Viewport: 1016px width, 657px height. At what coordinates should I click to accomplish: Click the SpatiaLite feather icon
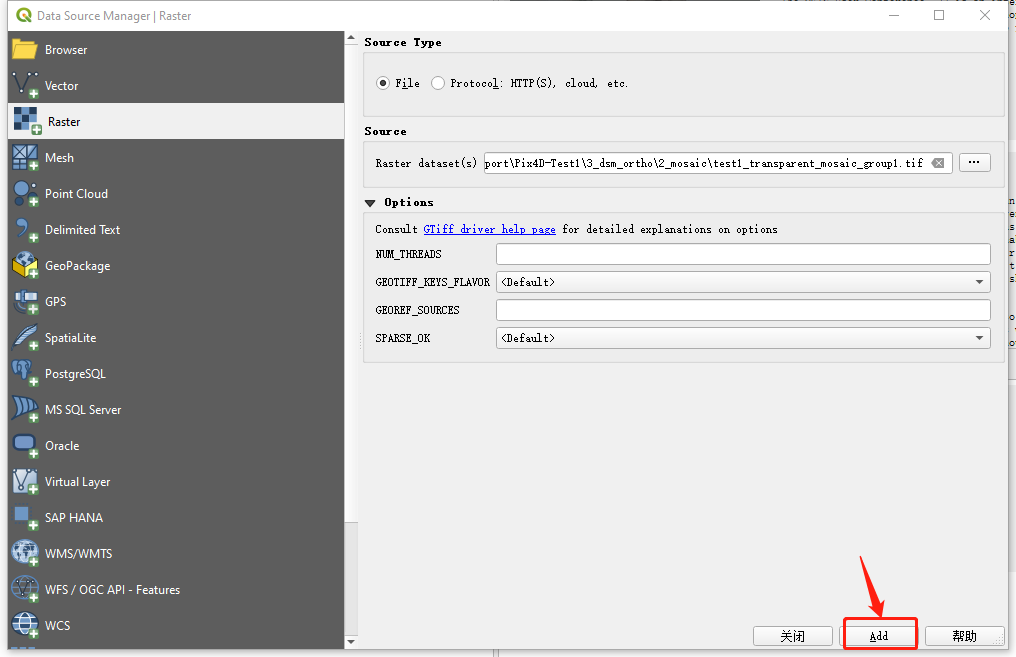coord(25,338)
